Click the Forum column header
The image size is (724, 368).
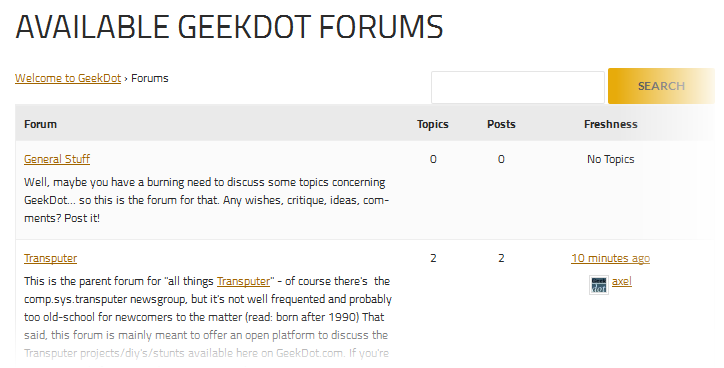[41, 124]
